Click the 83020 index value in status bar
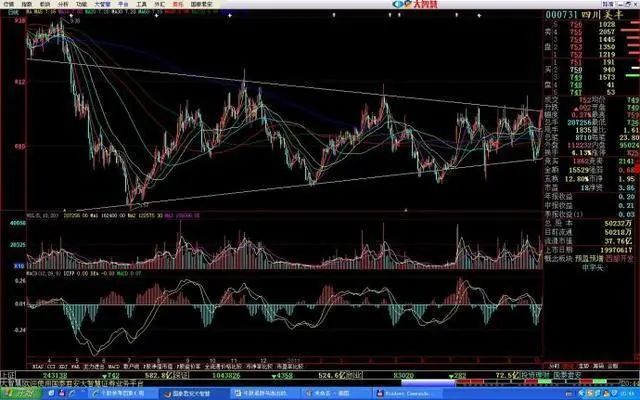The height and width of the screenshot is (400, 640). click(404, 375)
